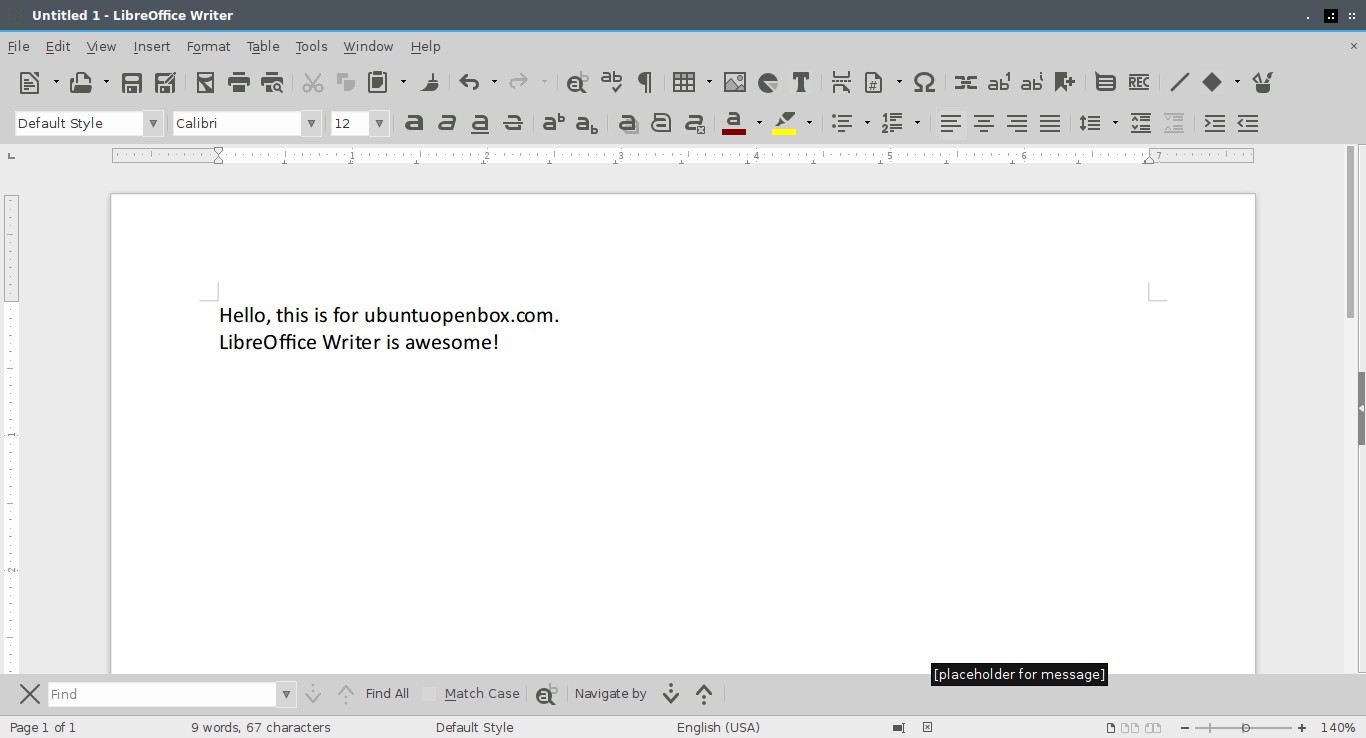Screen dimensions: 1366x738
Task: Open the File menu
Action: (18, 46)
